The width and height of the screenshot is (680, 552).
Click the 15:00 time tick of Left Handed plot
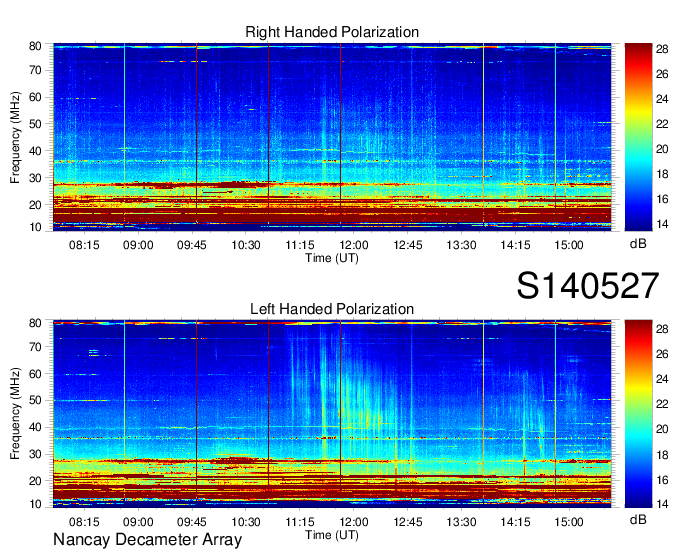(x=569, y=522)
